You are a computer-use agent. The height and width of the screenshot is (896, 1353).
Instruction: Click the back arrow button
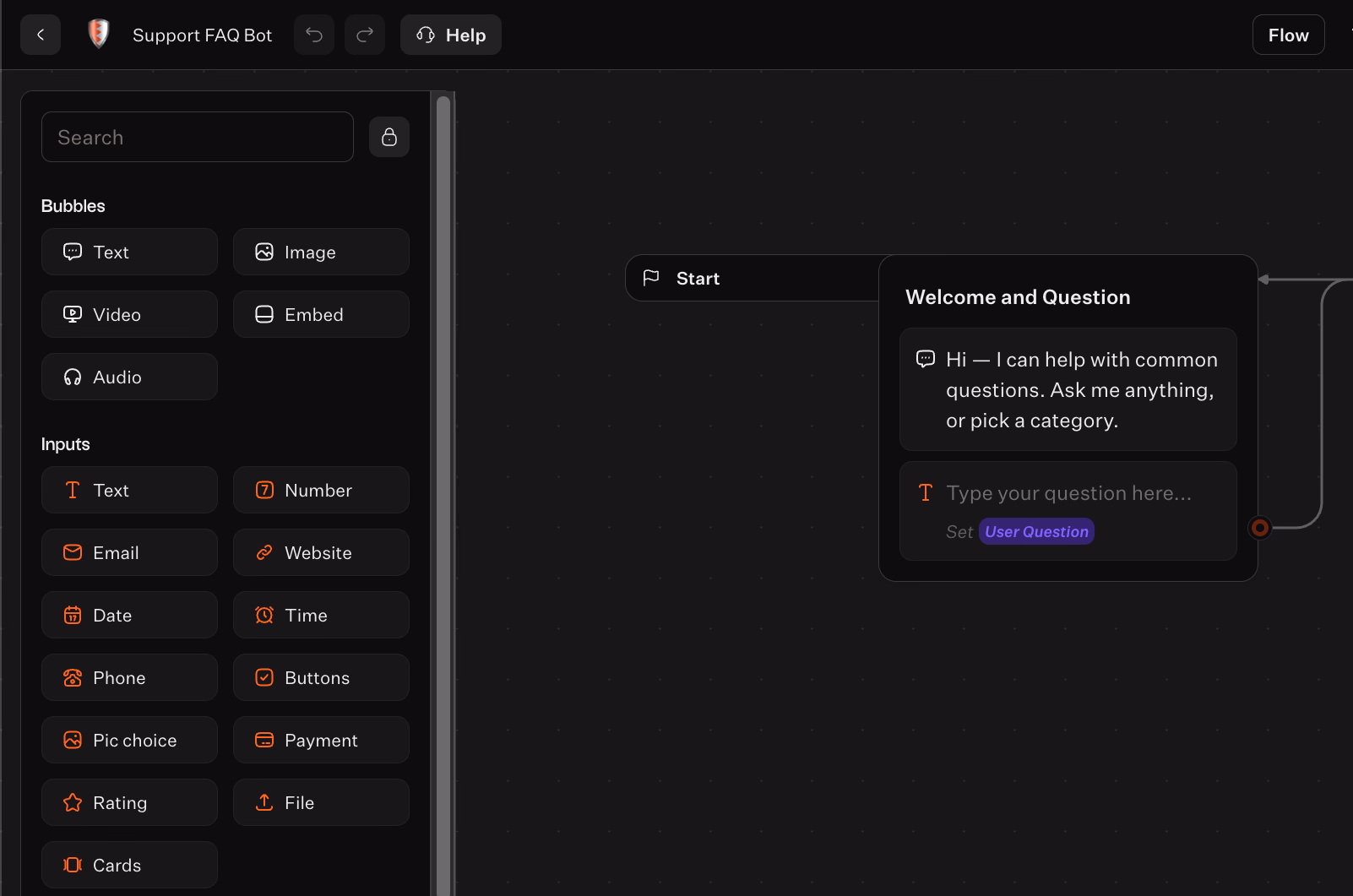[41, 35]
